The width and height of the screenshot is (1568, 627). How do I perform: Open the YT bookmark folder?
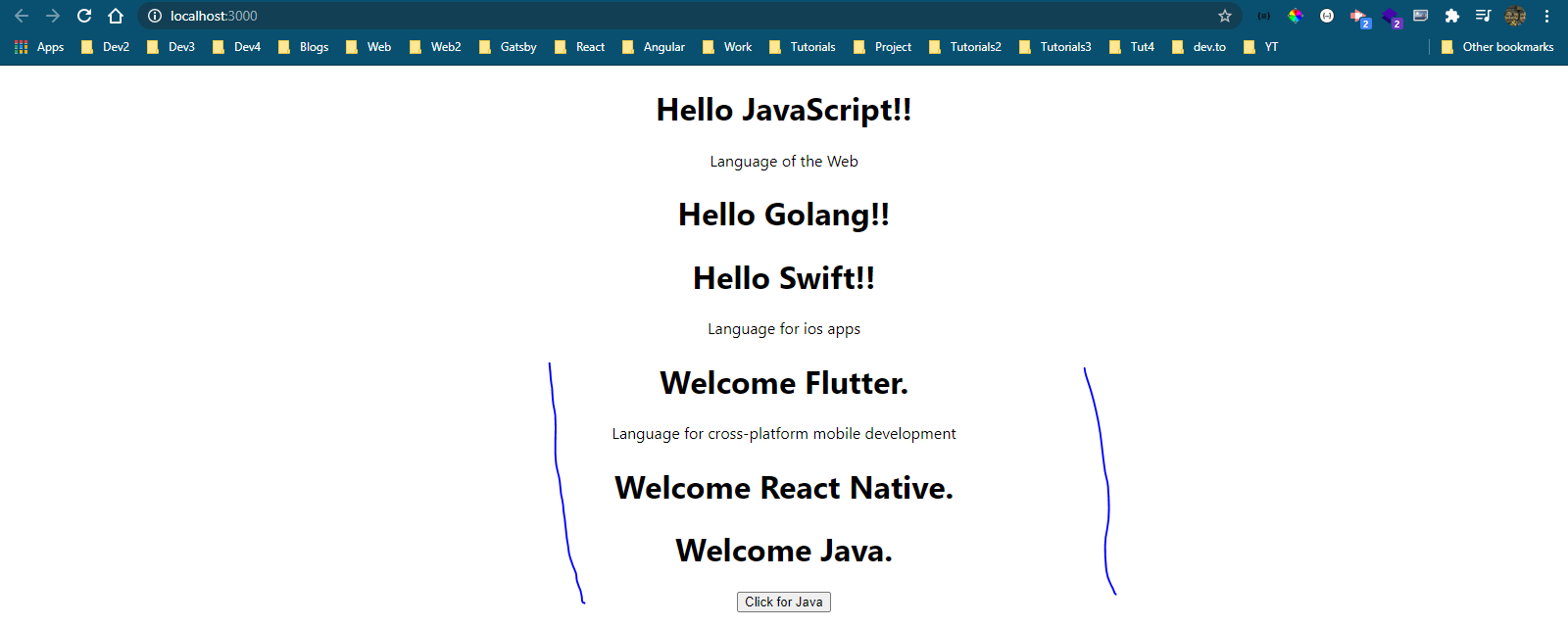coord(1260,47)
